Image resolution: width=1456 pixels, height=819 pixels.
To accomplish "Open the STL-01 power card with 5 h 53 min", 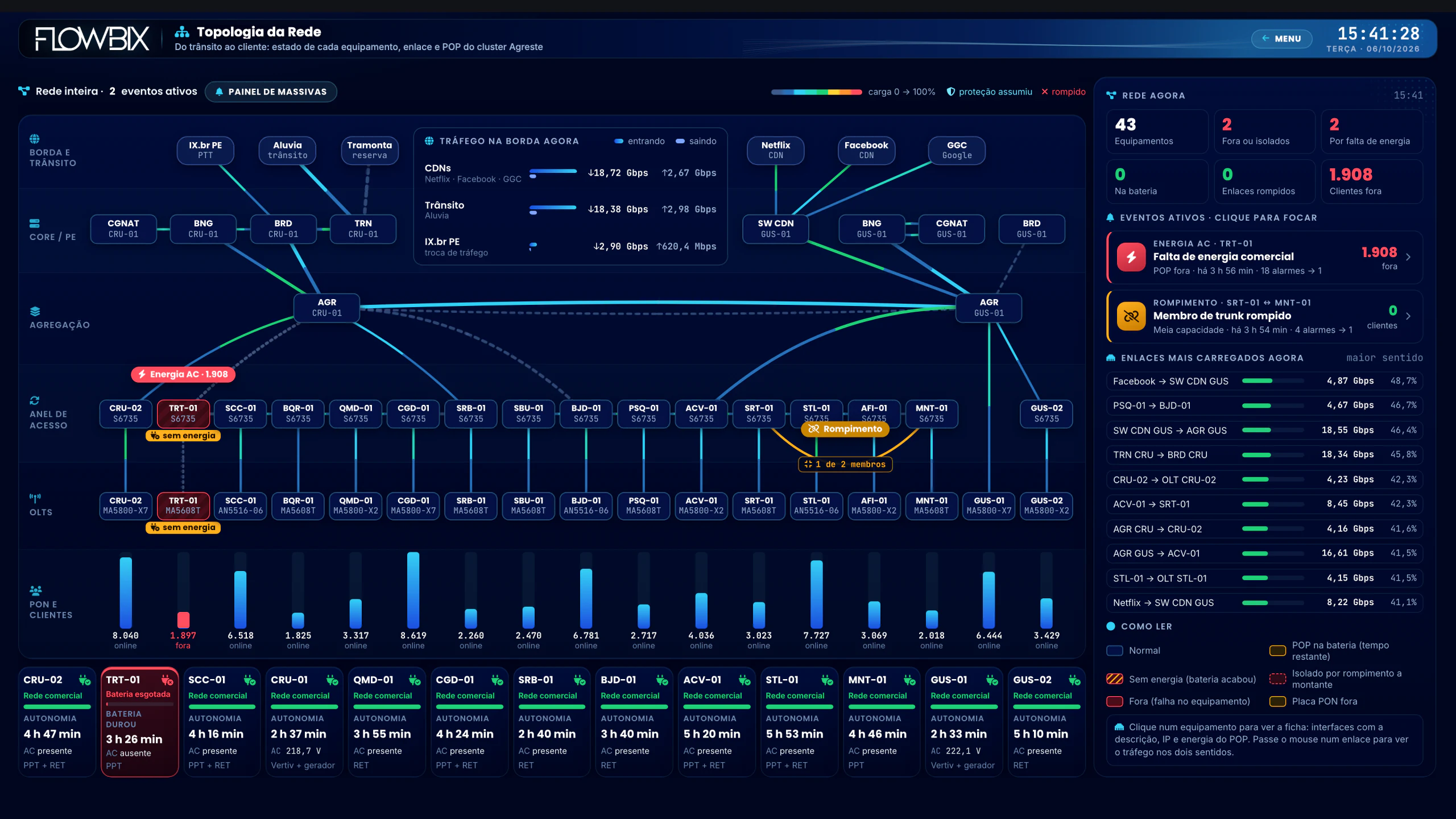I will coord(799,722).
